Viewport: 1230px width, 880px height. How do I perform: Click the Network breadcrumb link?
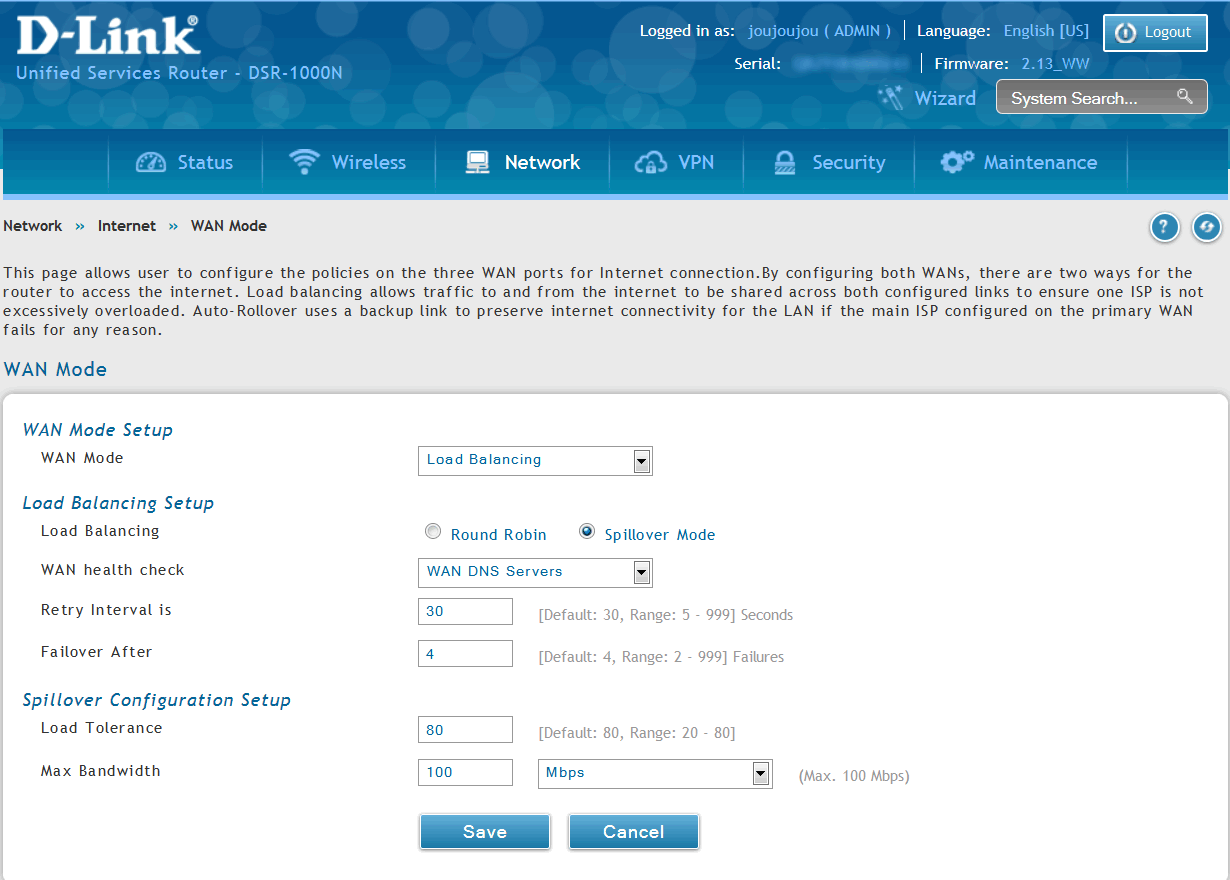tap(33, 226)
